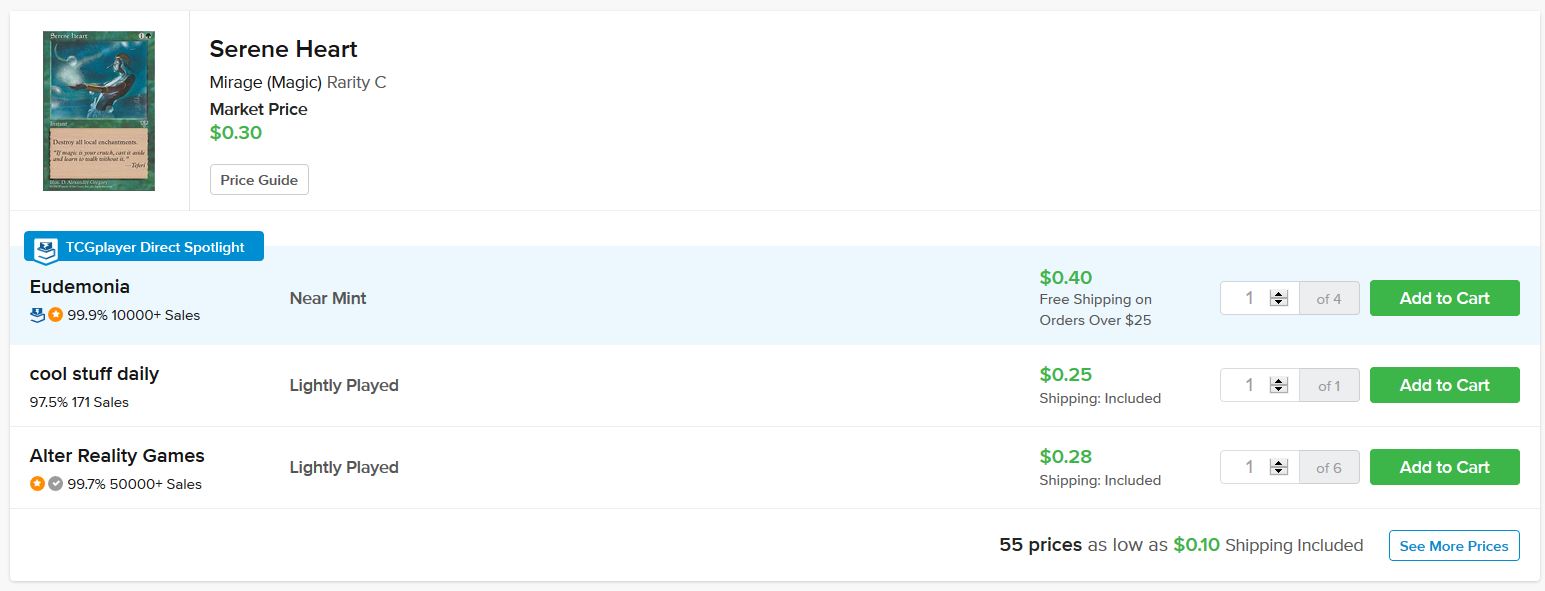
Task: Open the Serene Heart card image thumbnail
Action: pyautogui.click(x=99, y=110)
